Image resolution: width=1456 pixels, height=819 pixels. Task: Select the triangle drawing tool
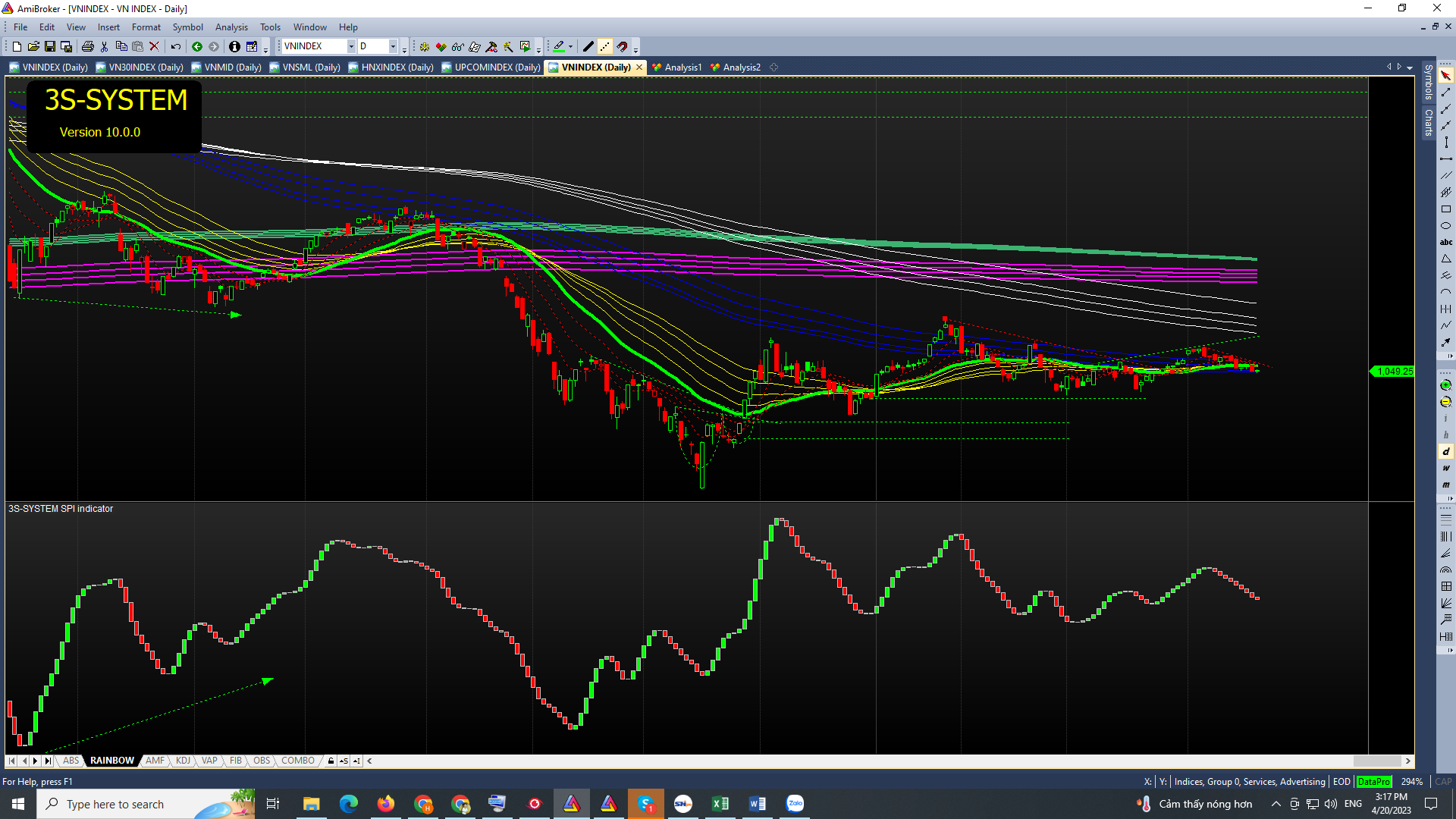point(1446,259)
